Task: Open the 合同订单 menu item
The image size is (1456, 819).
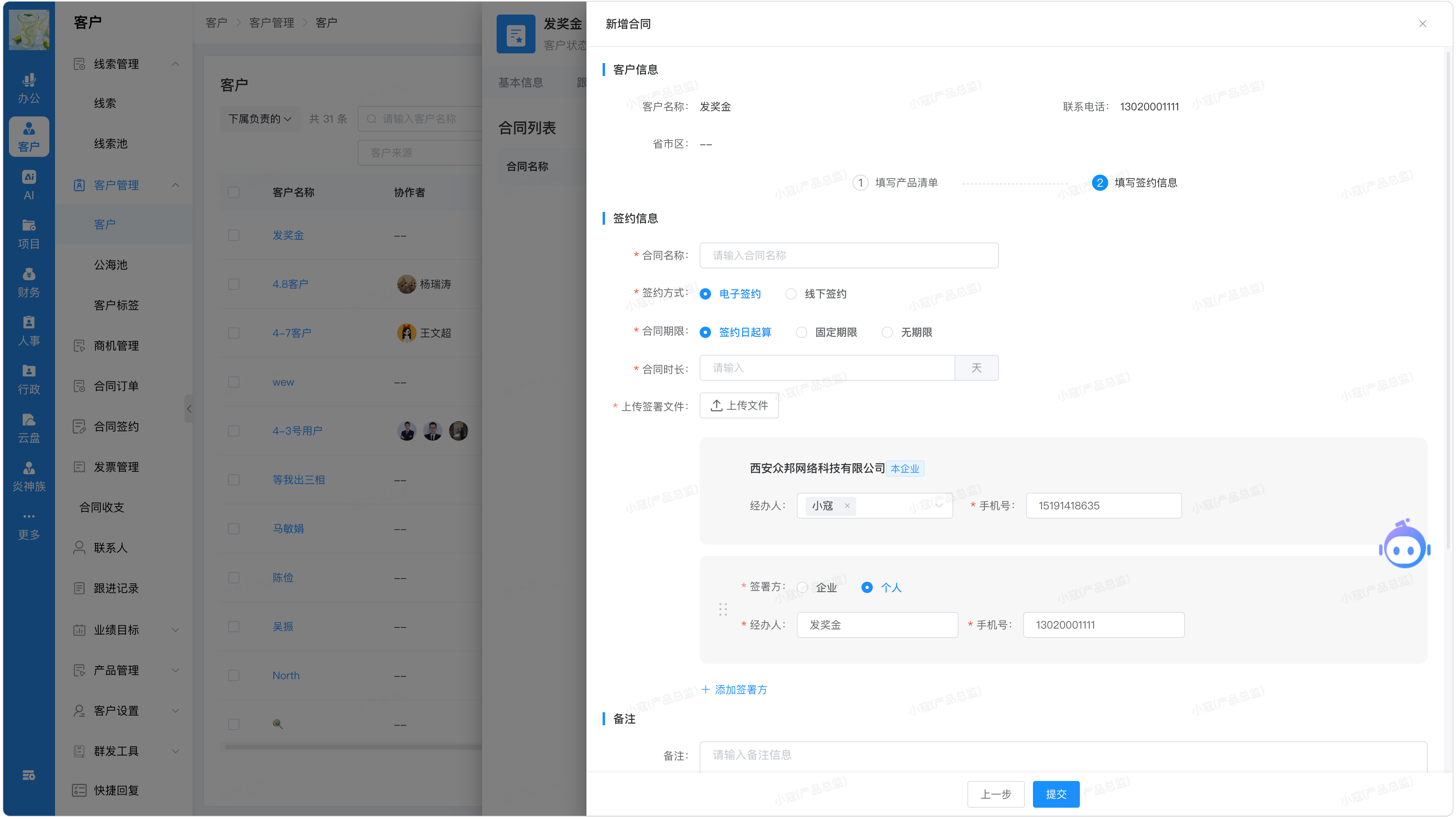Action: 116,386
